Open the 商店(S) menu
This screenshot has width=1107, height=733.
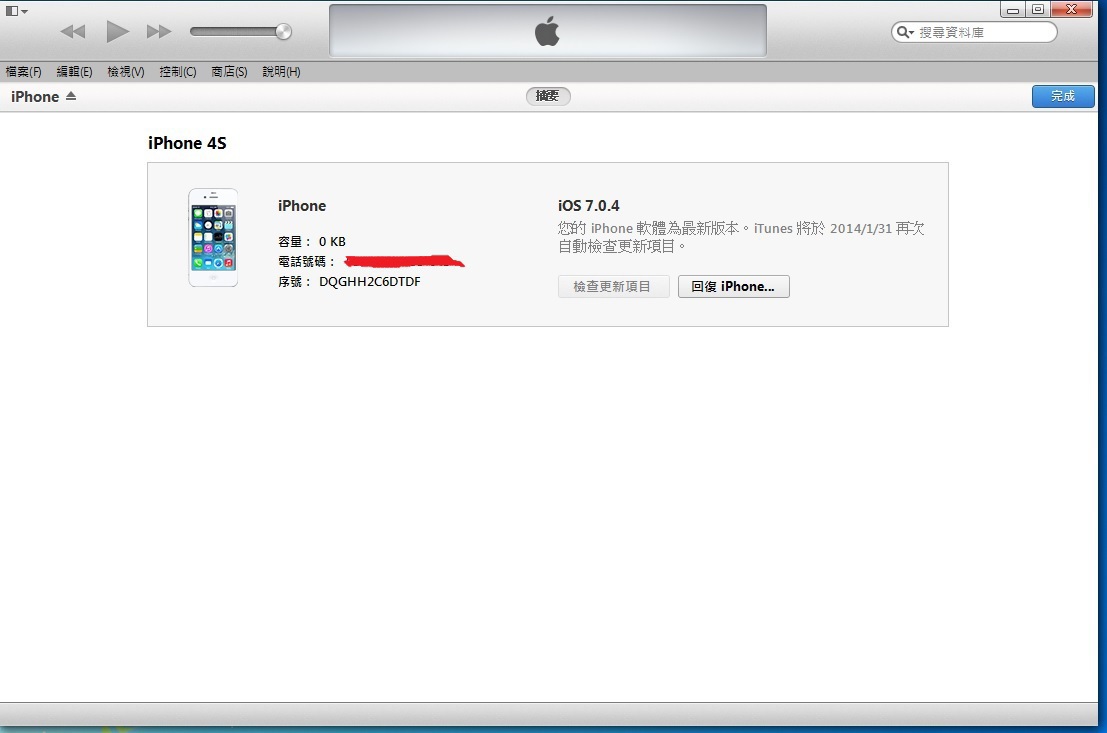(229, 71)
